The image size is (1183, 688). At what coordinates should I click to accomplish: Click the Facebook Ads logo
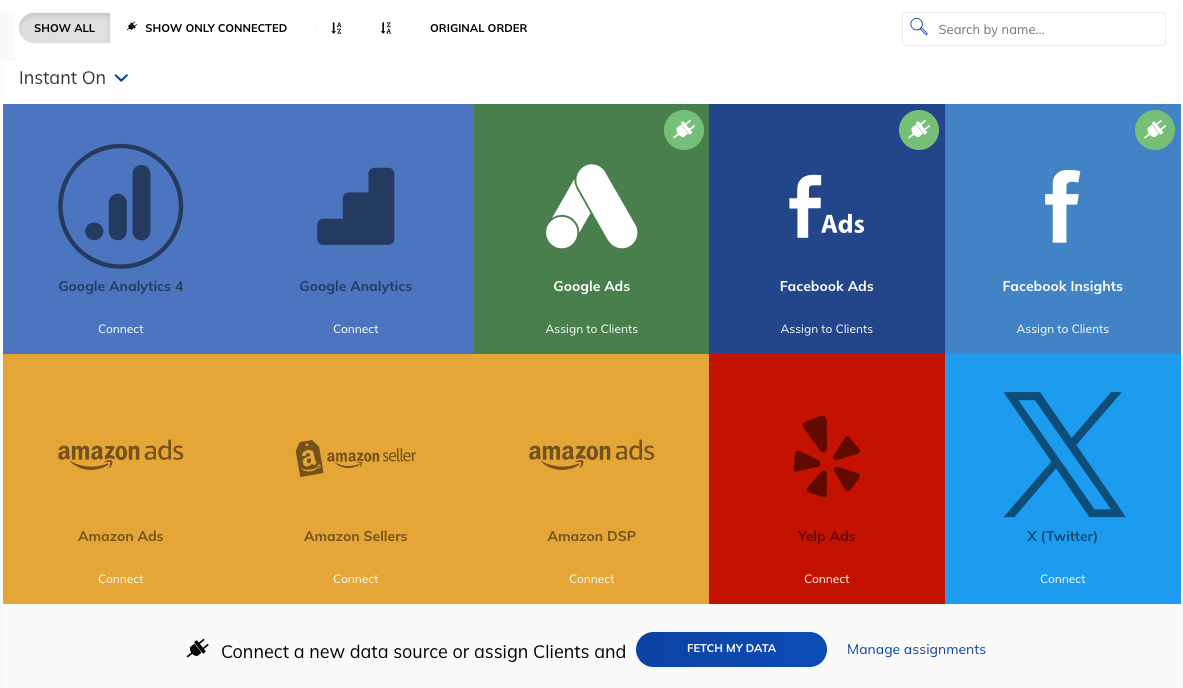(827, 206)
